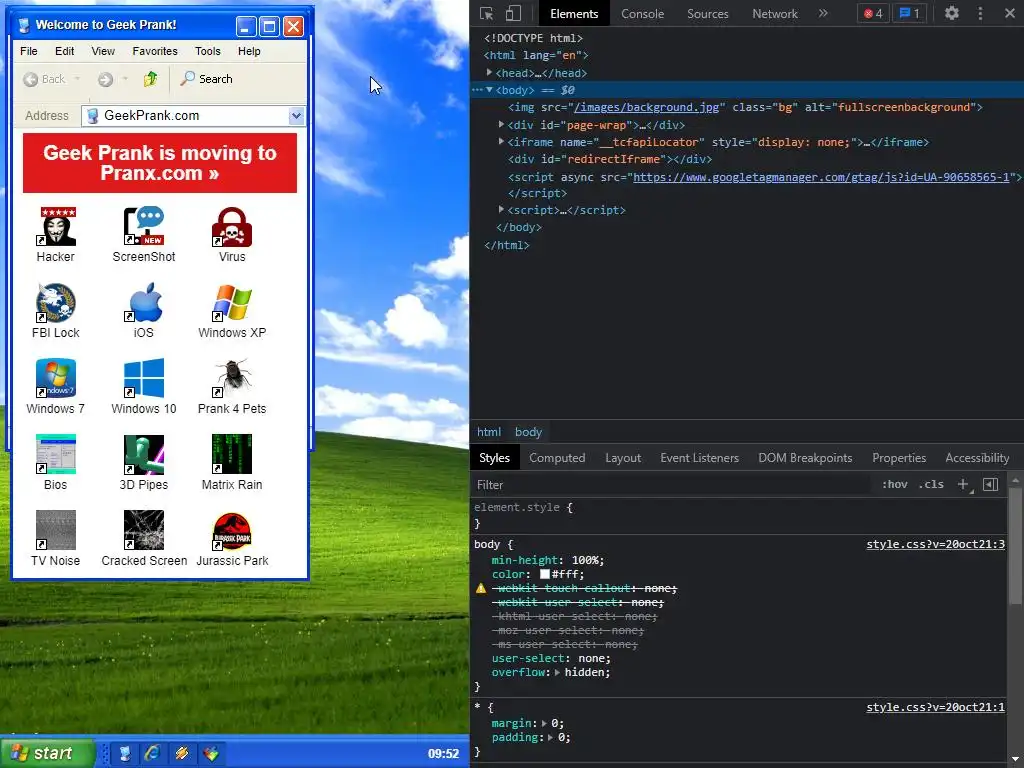Open the Forward button history dropdown
Screen dimensions: 1024x768
pyautogui.click(x=125, y=79)
